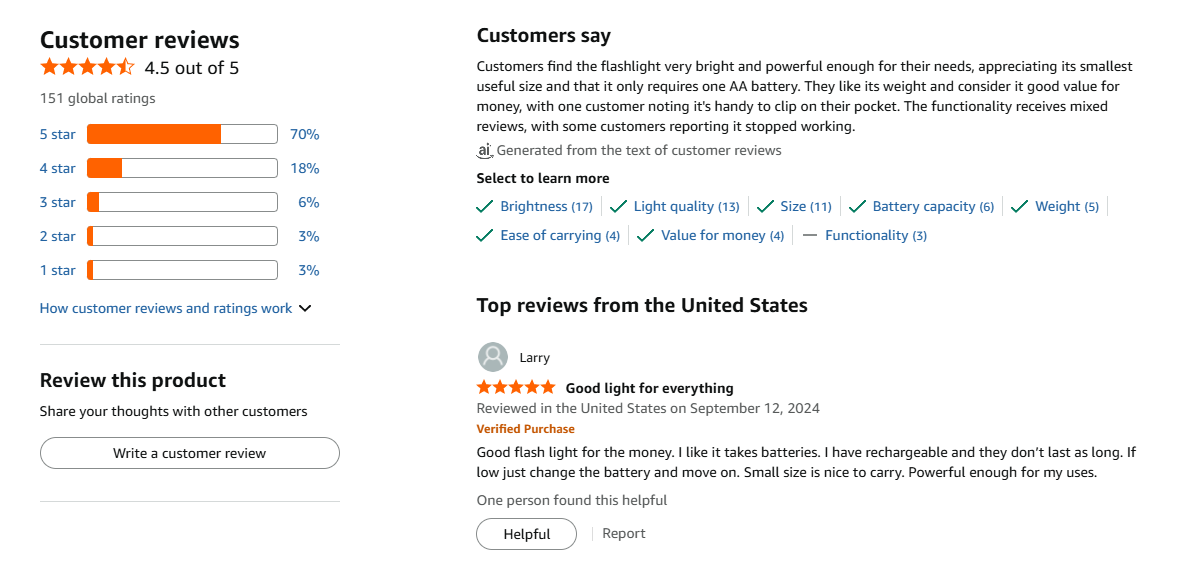Select the Battery capacity (6) topic
This screenshot has width=1201, height=562.
[x=933, y=207]
